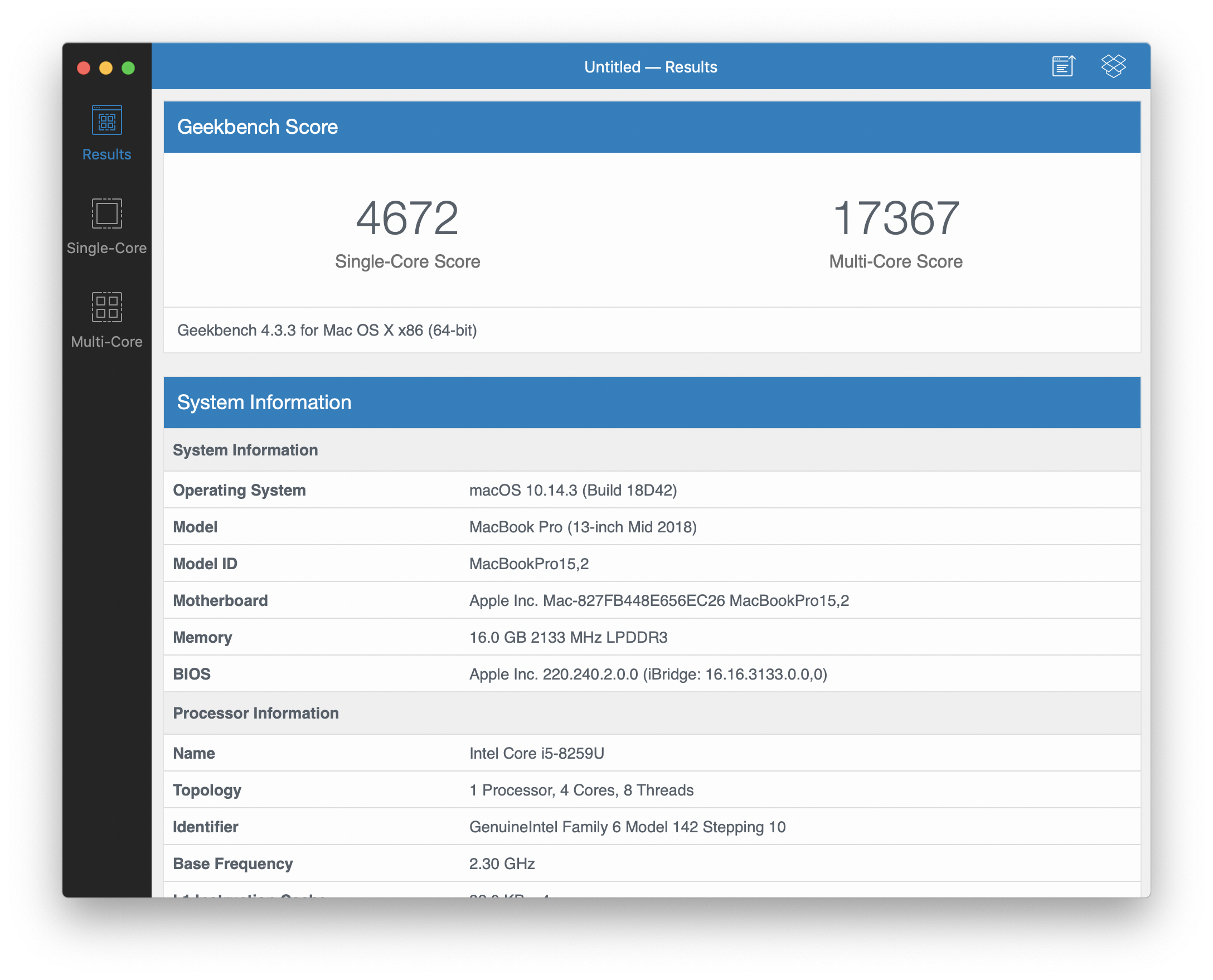1213x980 pixels.
Task: Switch to the Multi-Core view icon
Action: click(x=106, y=307)
